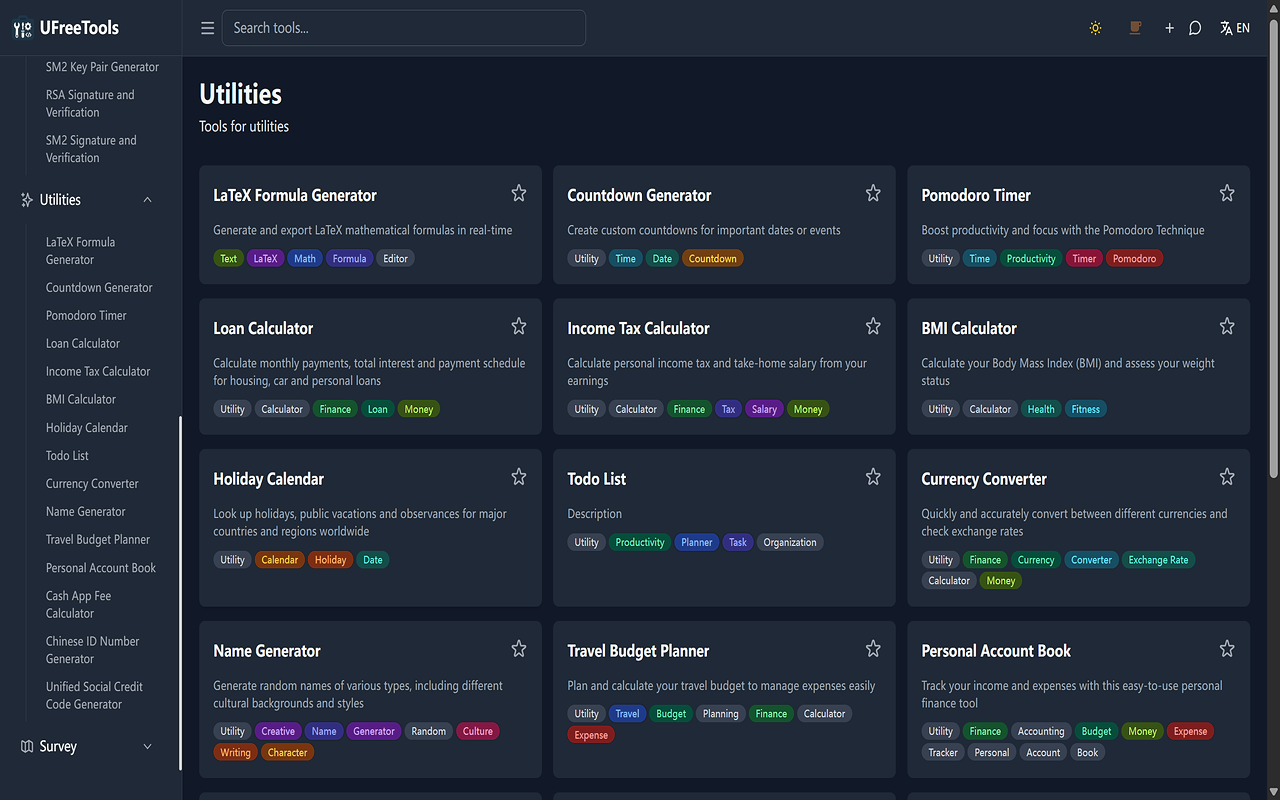Click the Survey book icon in sidebar

click(27, 747)
